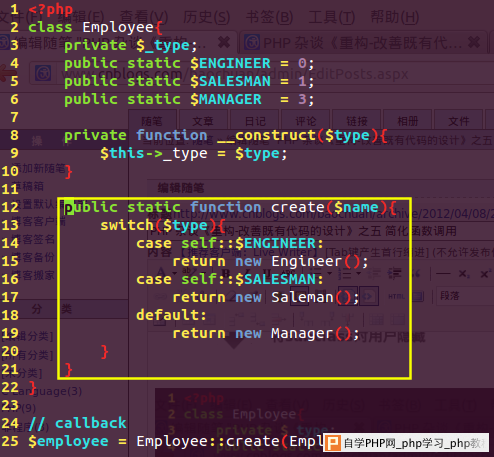Viewport: 494px width, 457px height.
Task: Select the 评论 tab
Action: [x=305, y=121]
